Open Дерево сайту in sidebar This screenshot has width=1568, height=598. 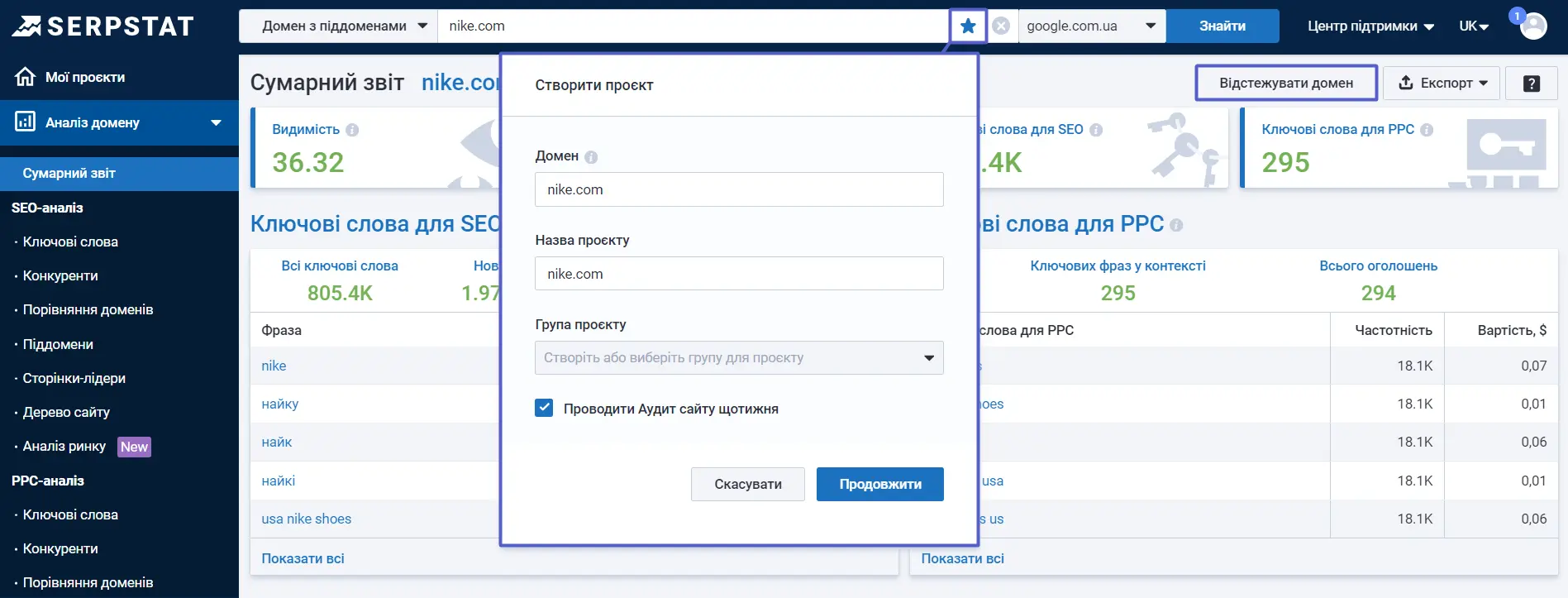point(66,413)
